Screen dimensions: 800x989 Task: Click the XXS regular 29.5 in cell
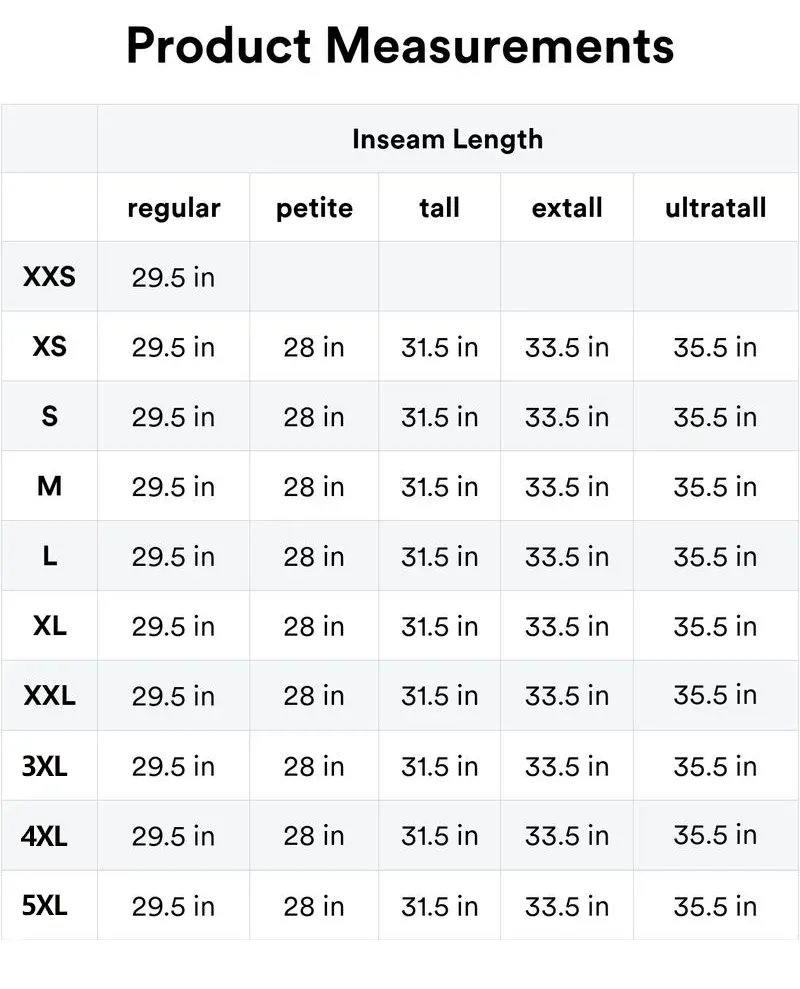[x=173, y=277]
